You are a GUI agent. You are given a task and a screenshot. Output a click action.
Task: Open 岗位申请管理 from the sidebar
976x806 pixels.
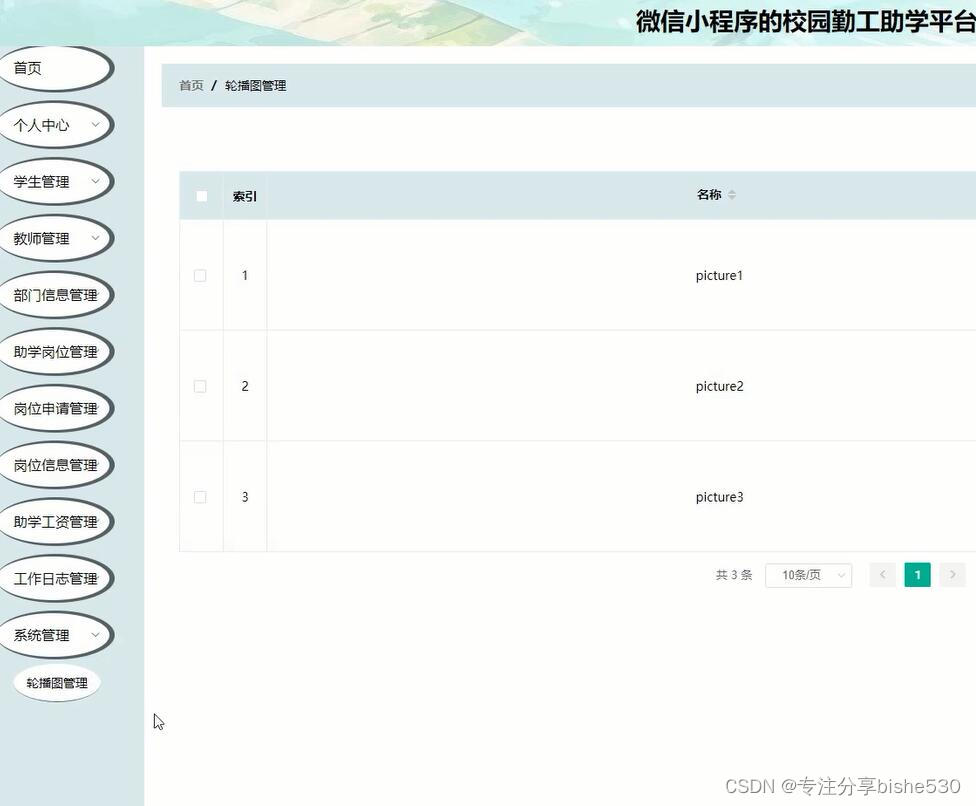tap(57, 408)
